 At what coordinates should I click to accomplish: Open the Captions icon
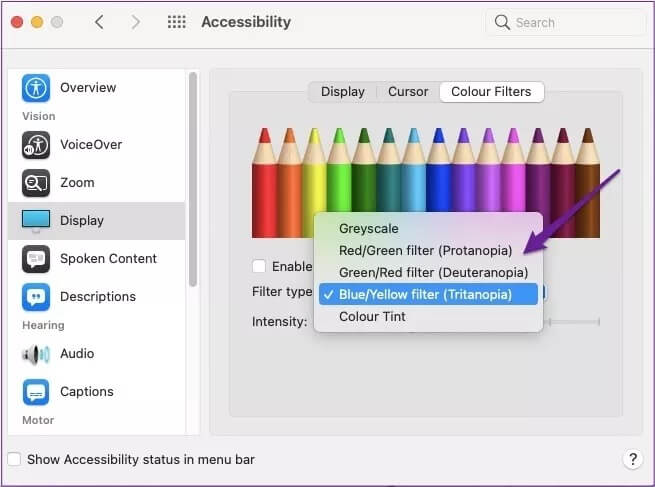point(36,392)
